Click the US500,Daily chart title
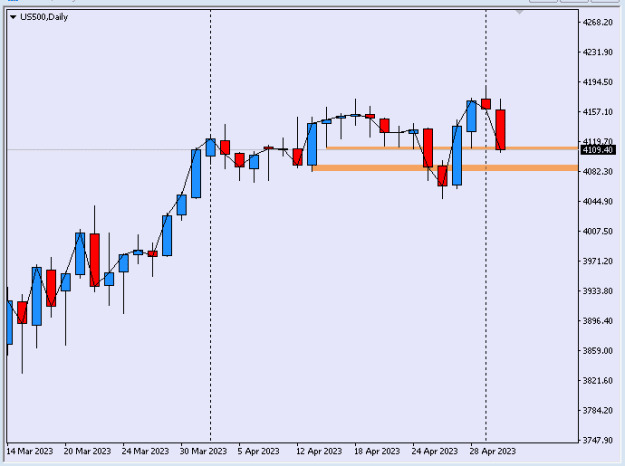The height and width of the screenshot is (466, 625). 44,17
